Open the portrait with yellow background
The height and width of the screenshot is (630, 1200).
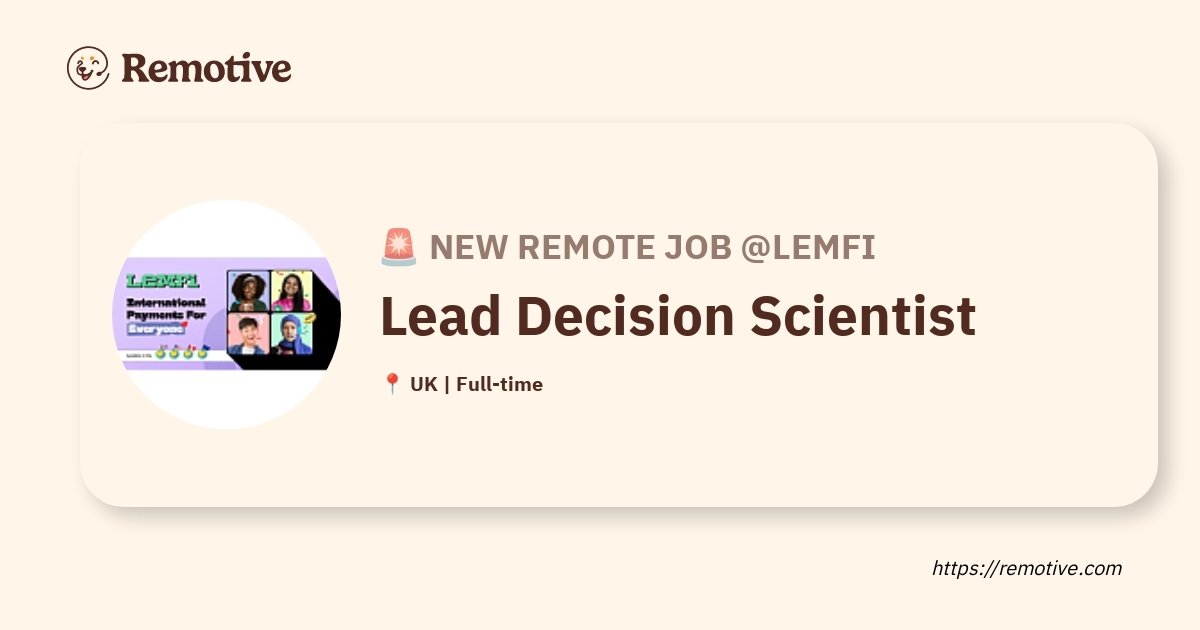pos(291,291)
